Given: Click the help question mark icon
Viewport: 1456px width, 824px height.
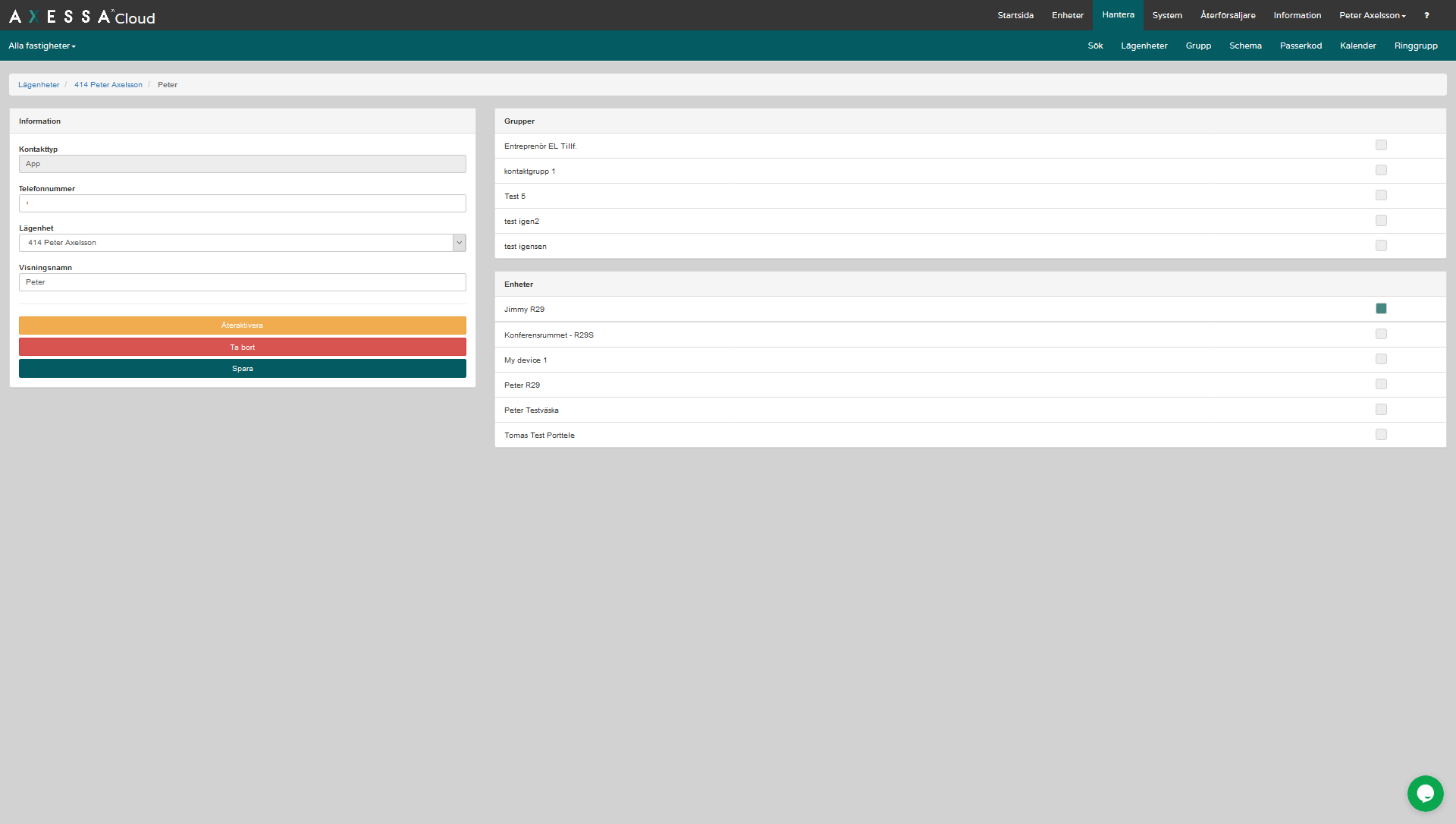Looking at the screenshot, I should pos(1426,15).
